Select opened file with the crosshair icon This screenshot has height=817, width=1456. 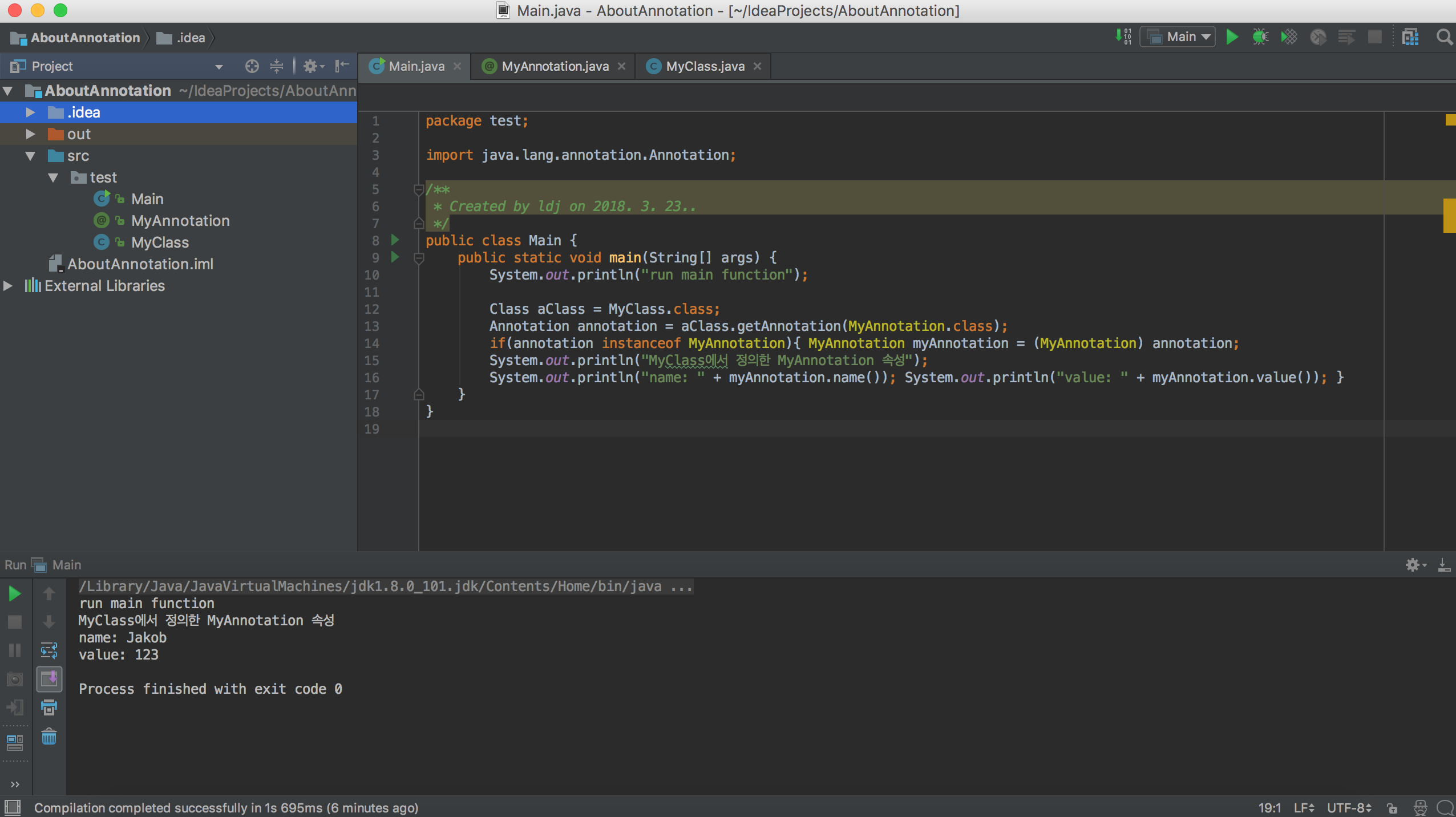click(x=252, y=66)
